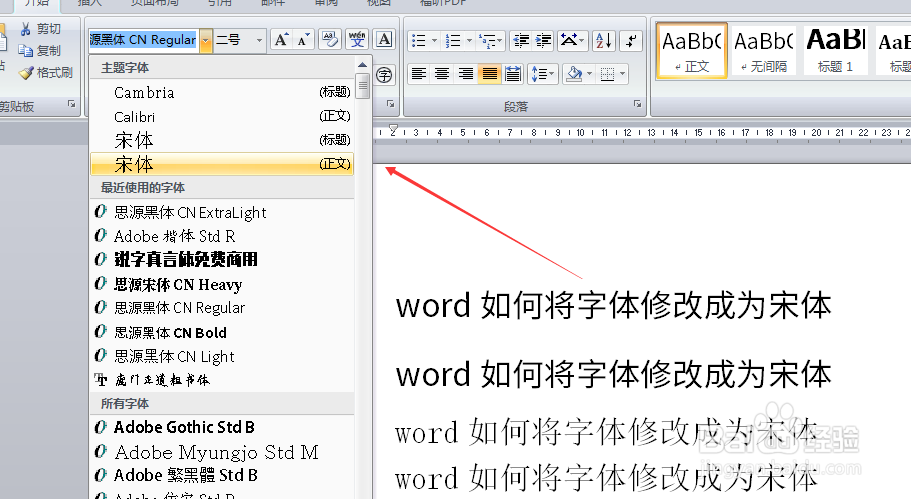Select Adobe 繁黑體 Std B font

[x=222, y=475]
